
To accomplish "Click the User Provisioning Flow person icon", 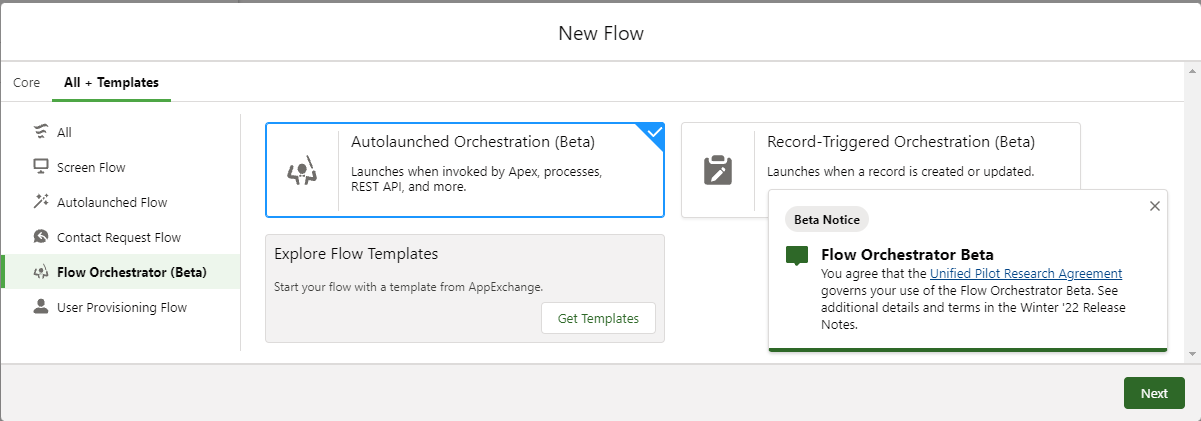I will pyautogui.click(x=41, y=307).
